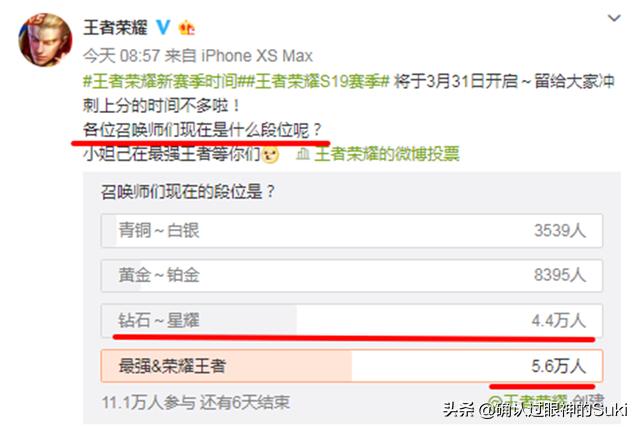Image resolution: width=640 pixels, height=430 pixels.
Task: Click 来自 iPhone XS Max source
Action: tap(238, 56)
